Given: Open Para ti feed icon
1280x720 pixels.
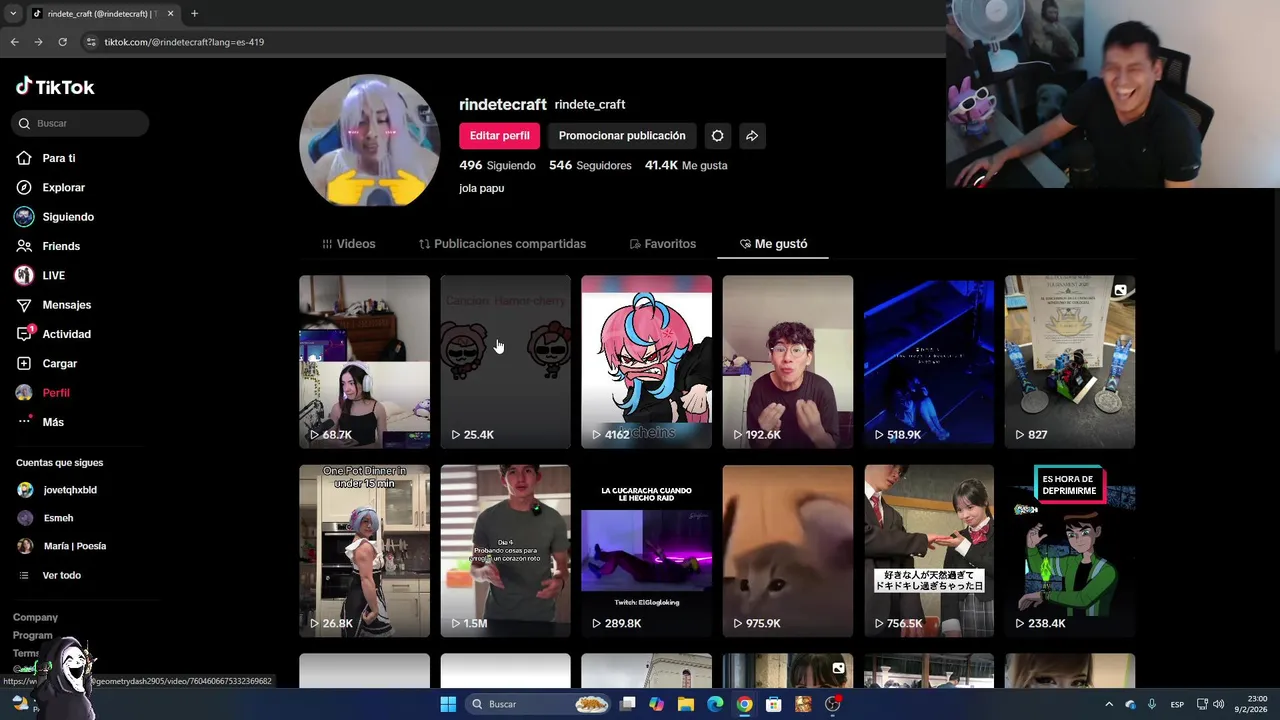Looking at the screenshot, I should pos(24,158).
